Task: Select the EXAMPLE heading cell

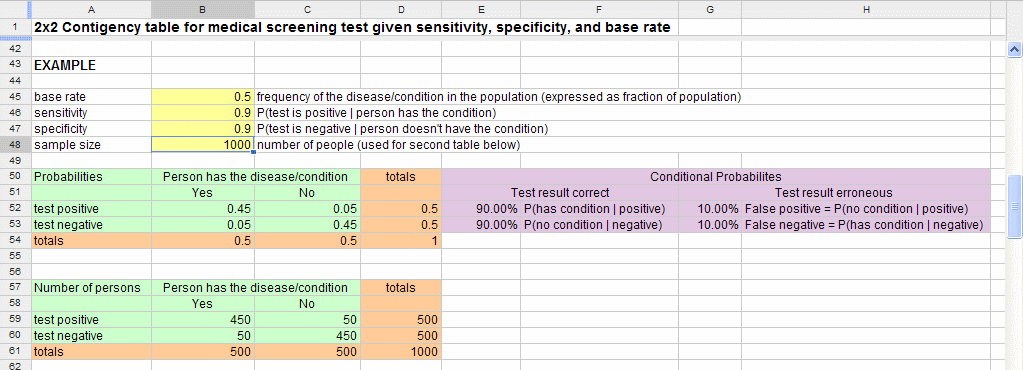Action: pyautogui.click(x=91, y=65)
